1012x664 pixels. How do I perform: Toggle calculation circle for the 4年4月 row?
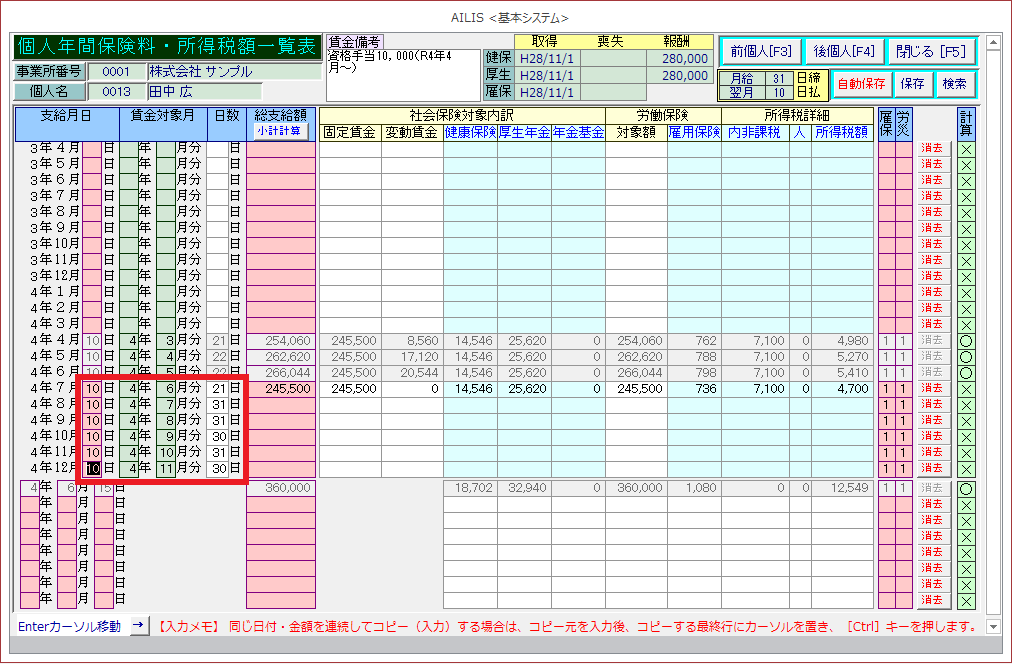965,340
